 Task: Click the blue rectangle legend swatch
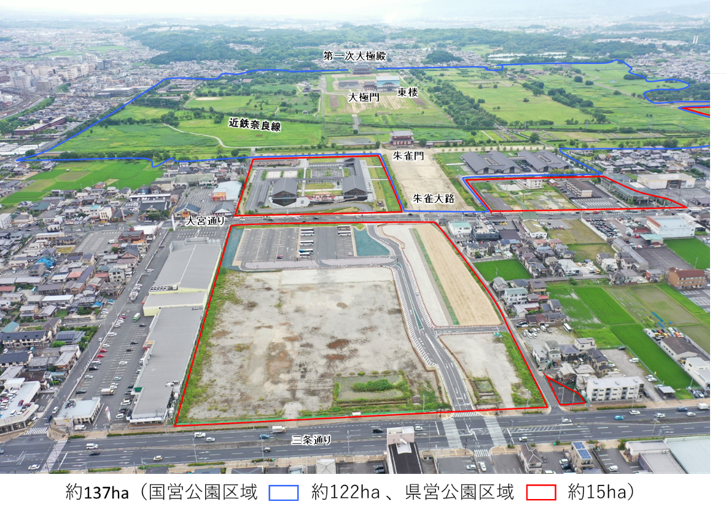coord(283,492)
